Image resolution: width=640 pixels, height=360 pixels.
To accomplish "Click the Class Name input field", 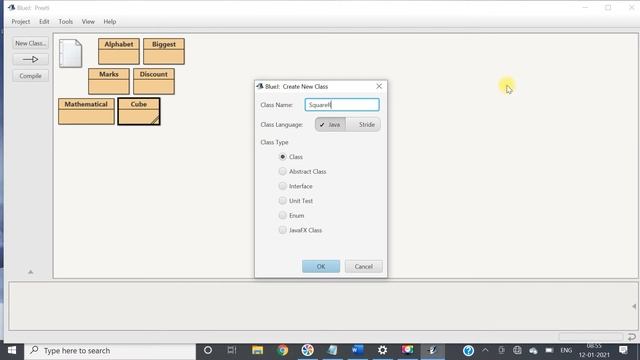I will (x=342, y=105).
